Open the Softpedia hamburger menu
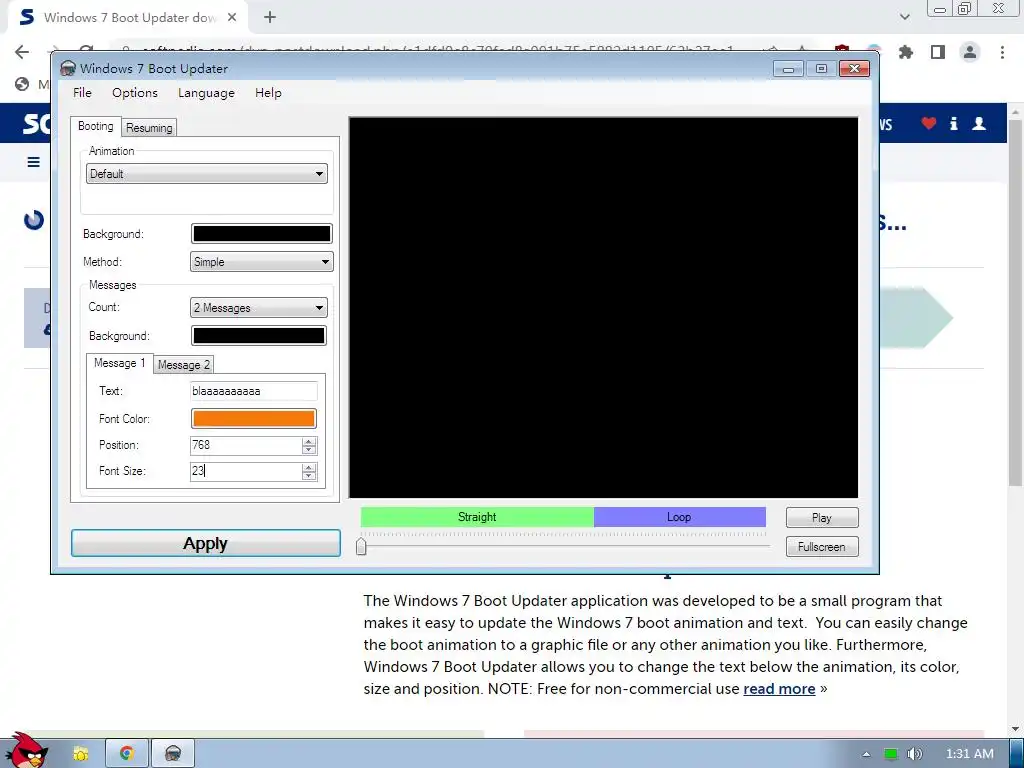Viewport: 1024px width, 768px height. click(33, 162)
